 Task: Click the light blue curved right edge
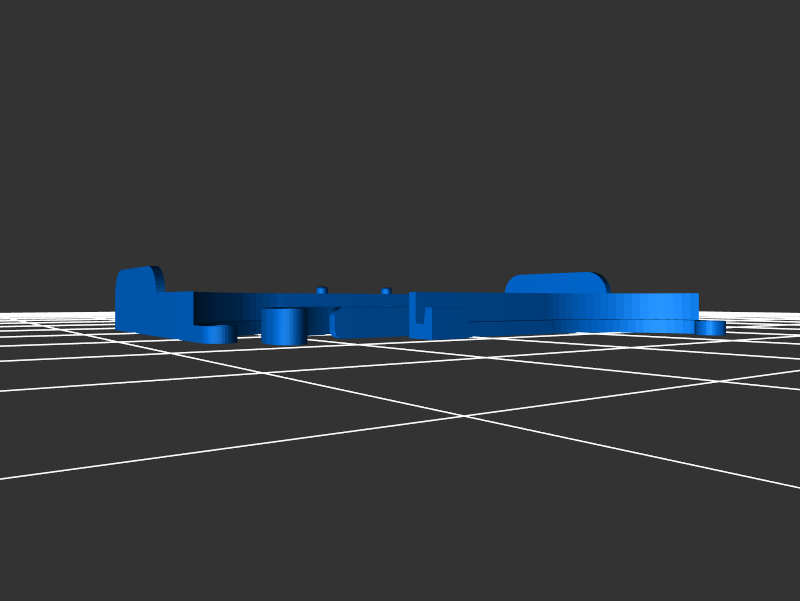(x=660, y=305)
